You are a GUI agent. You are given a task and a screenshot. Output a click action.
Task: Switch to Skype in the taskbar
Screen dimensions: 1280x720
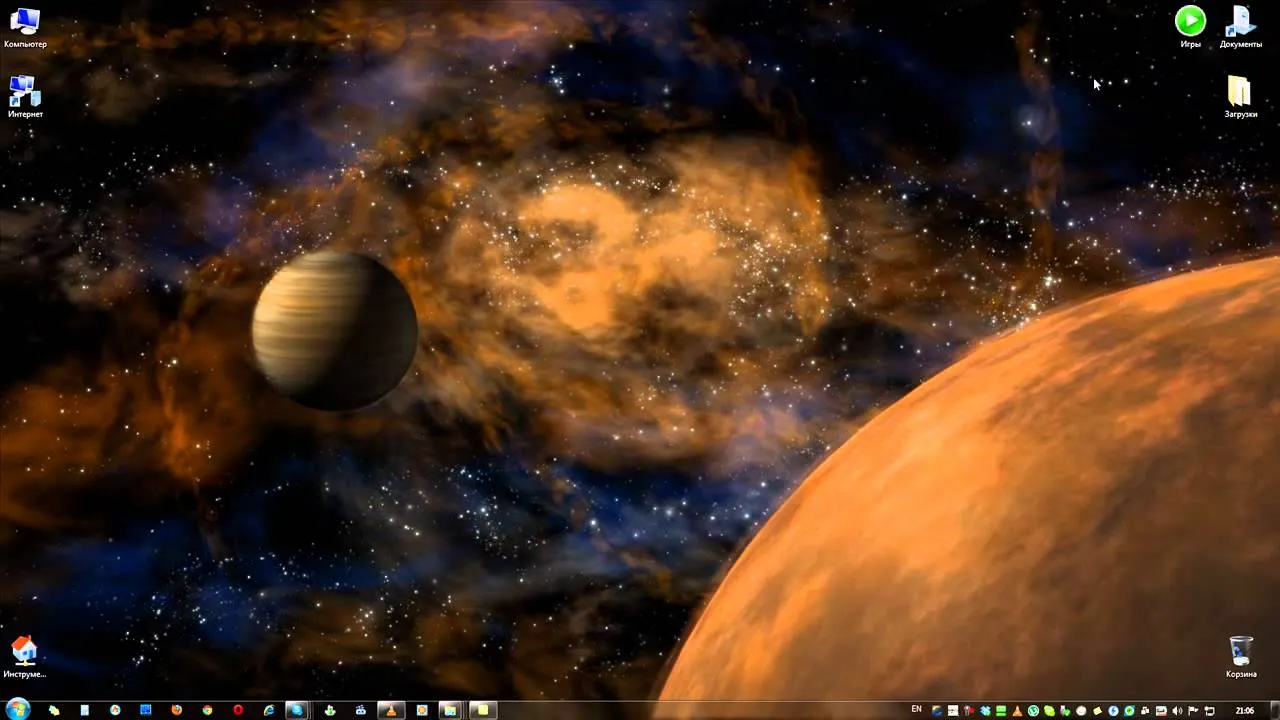(299, 710)
